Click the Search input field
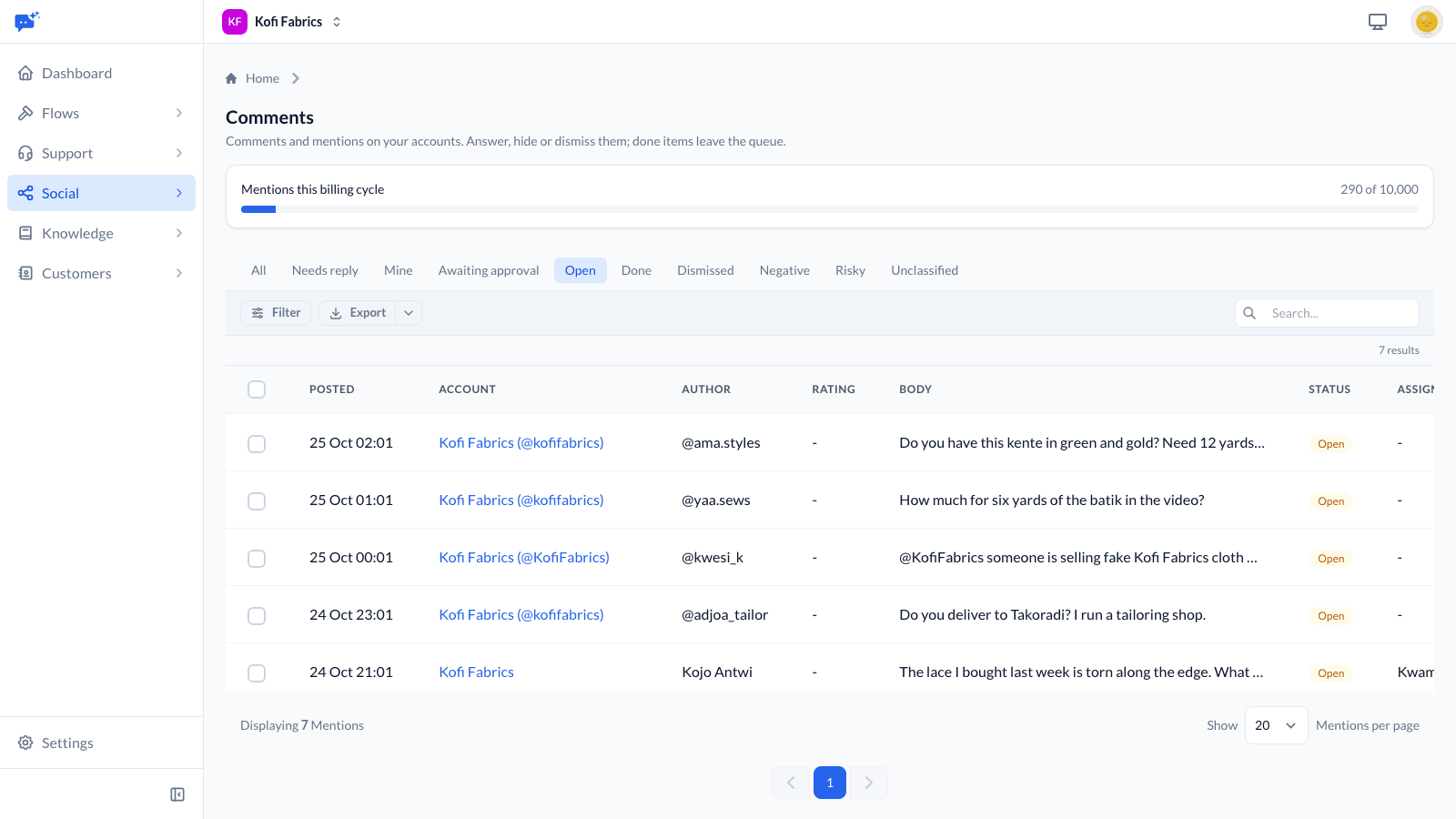The image size is (1456, 819). click(x=1327, y=313)
